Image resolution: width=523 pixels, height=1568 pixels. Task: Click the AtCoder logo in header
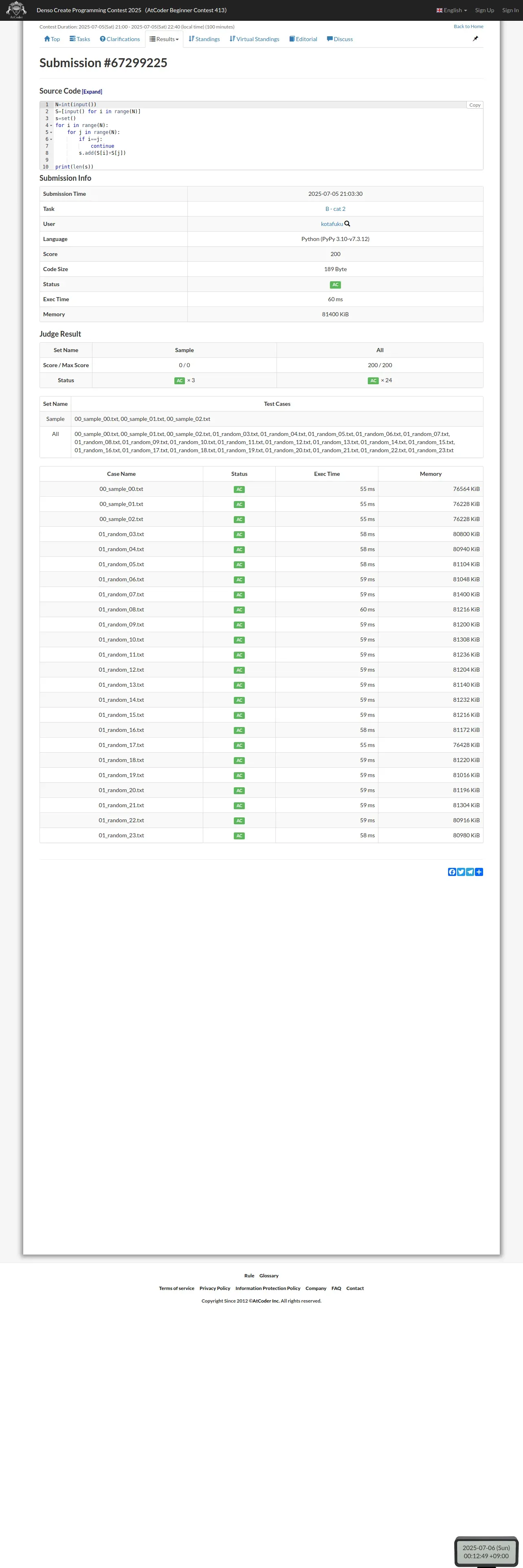pos(16,10)
